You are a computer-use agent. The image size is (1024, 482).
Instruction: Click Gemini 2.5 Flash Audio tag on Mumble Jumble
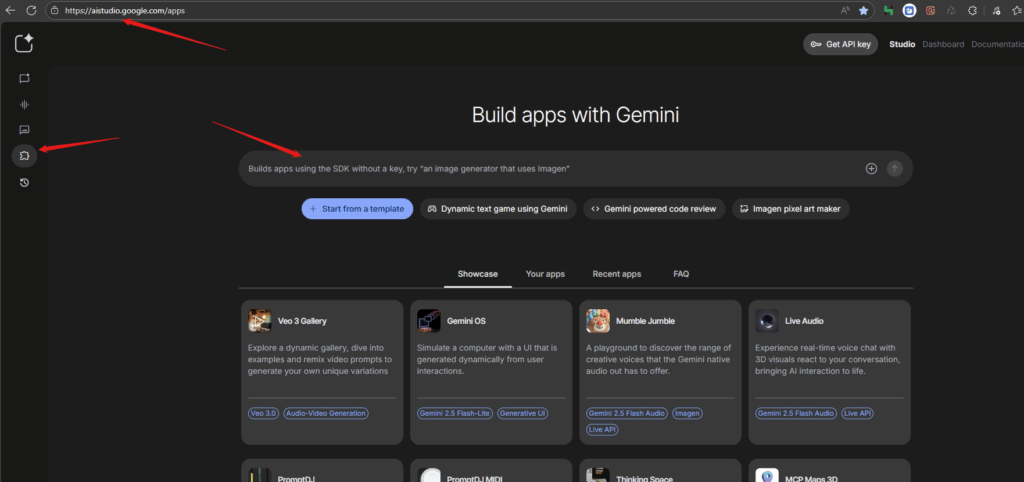(627, 413)
